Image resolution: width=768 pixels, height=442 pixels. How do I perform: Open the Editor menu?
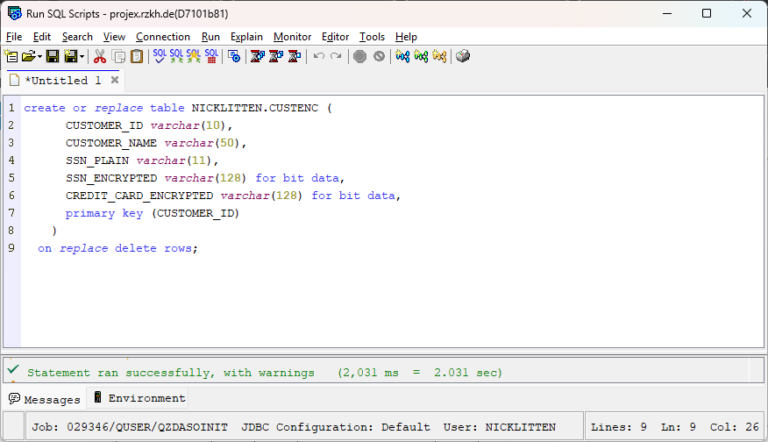[x=335, y=37]
